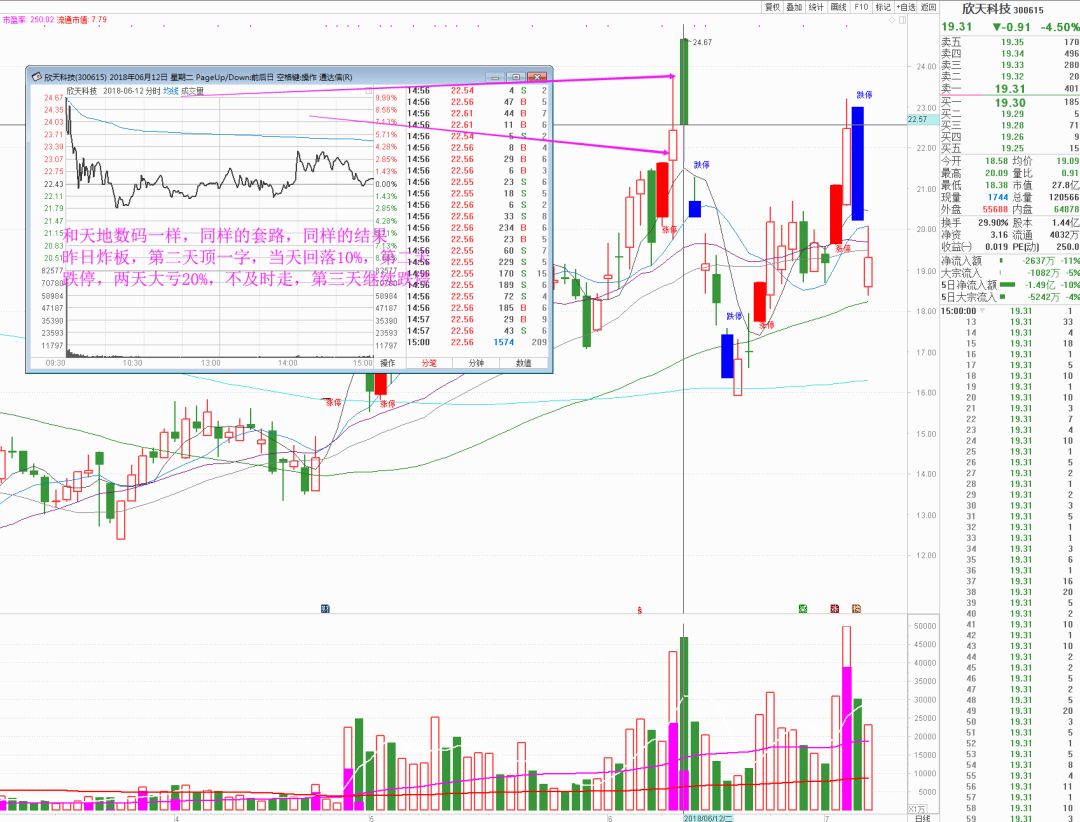Click the 外盘 55688 value
The width and height of the screenshot is (1080, 822).
coord(995,209)
